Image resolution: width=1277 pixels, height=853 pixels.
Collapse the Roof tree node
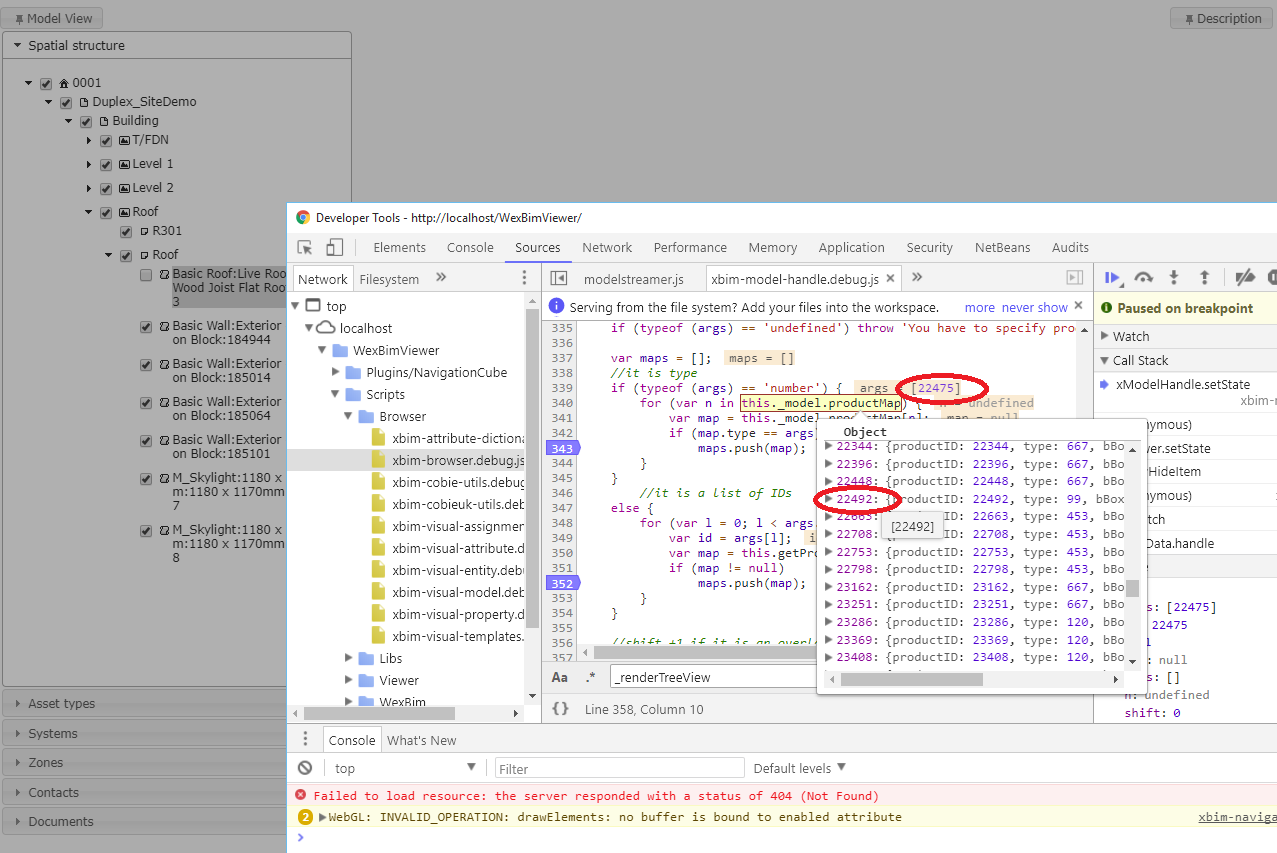pyautogui.click(x=89, y=211)
